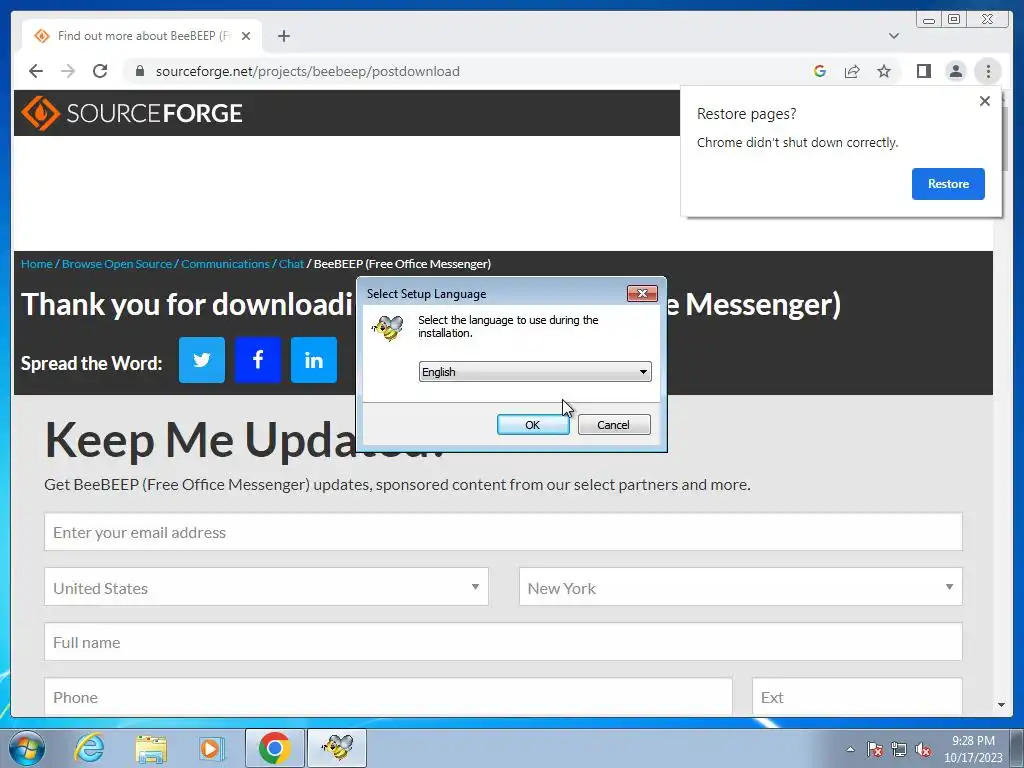Image resolution: width=1024 pixels, height=768 pixels.
Task: Click the BeeBEEP bee icon in the dialog
Action: pos(388,327)
